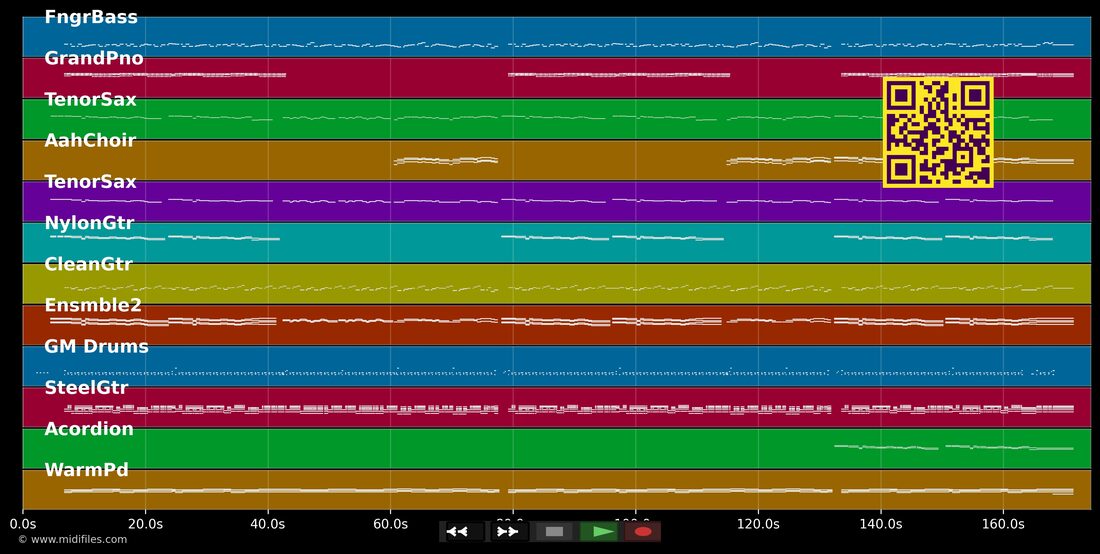
Task: Select the GrandPno track label
Action: pos(94,58)
